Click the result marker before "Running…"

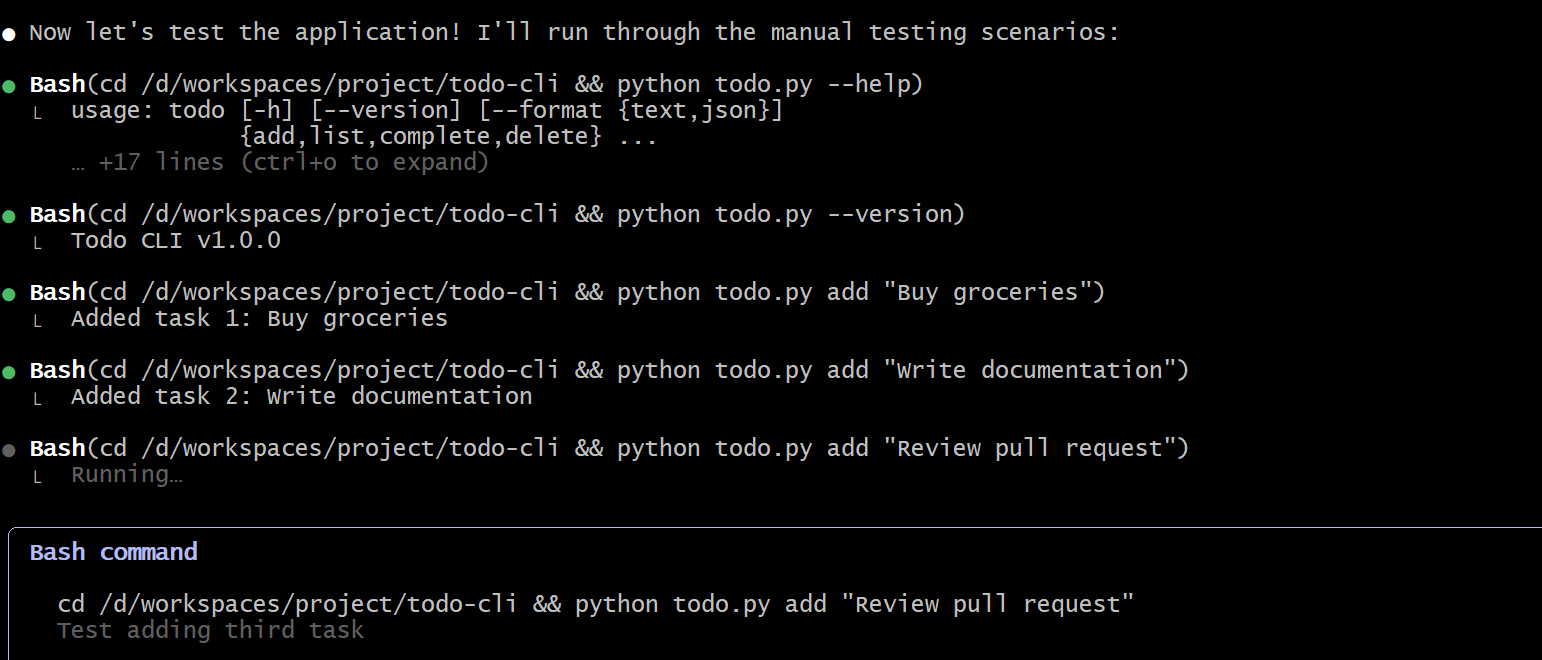click(x=38, y=476)
